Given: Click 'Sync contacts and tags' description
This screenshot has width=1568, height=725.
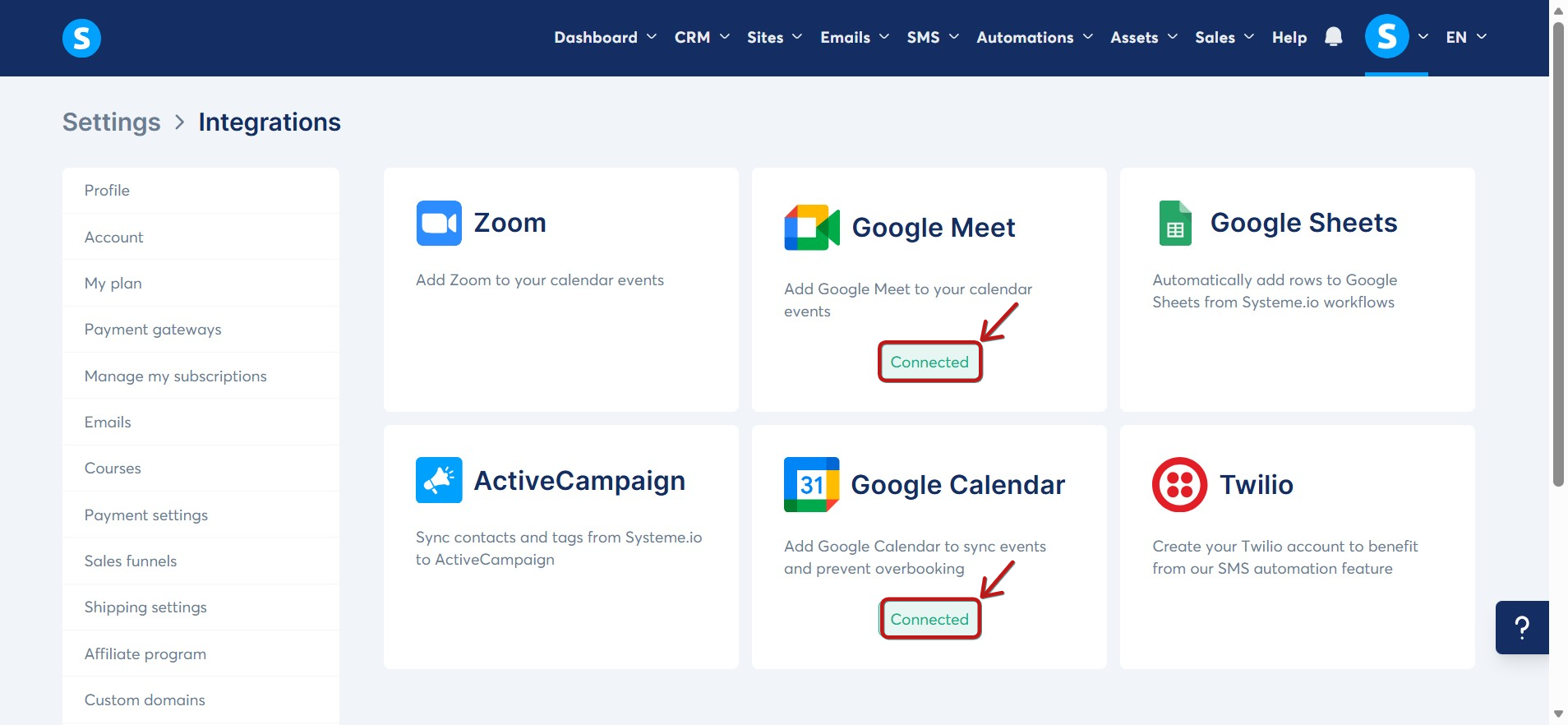Looking at the screenshot, I should [x=559, y=548].
